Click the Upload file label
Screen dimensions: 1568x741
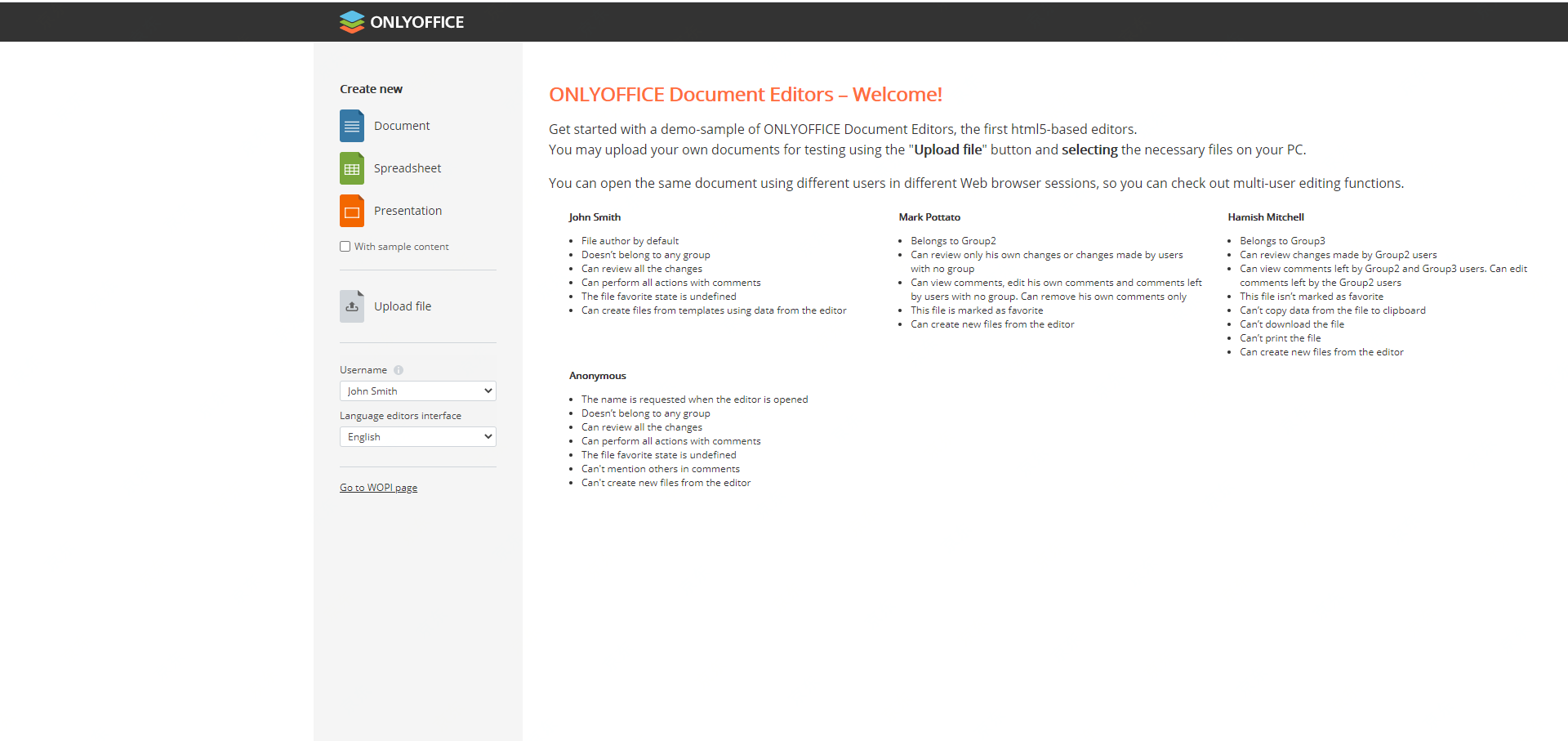(403, 306)
